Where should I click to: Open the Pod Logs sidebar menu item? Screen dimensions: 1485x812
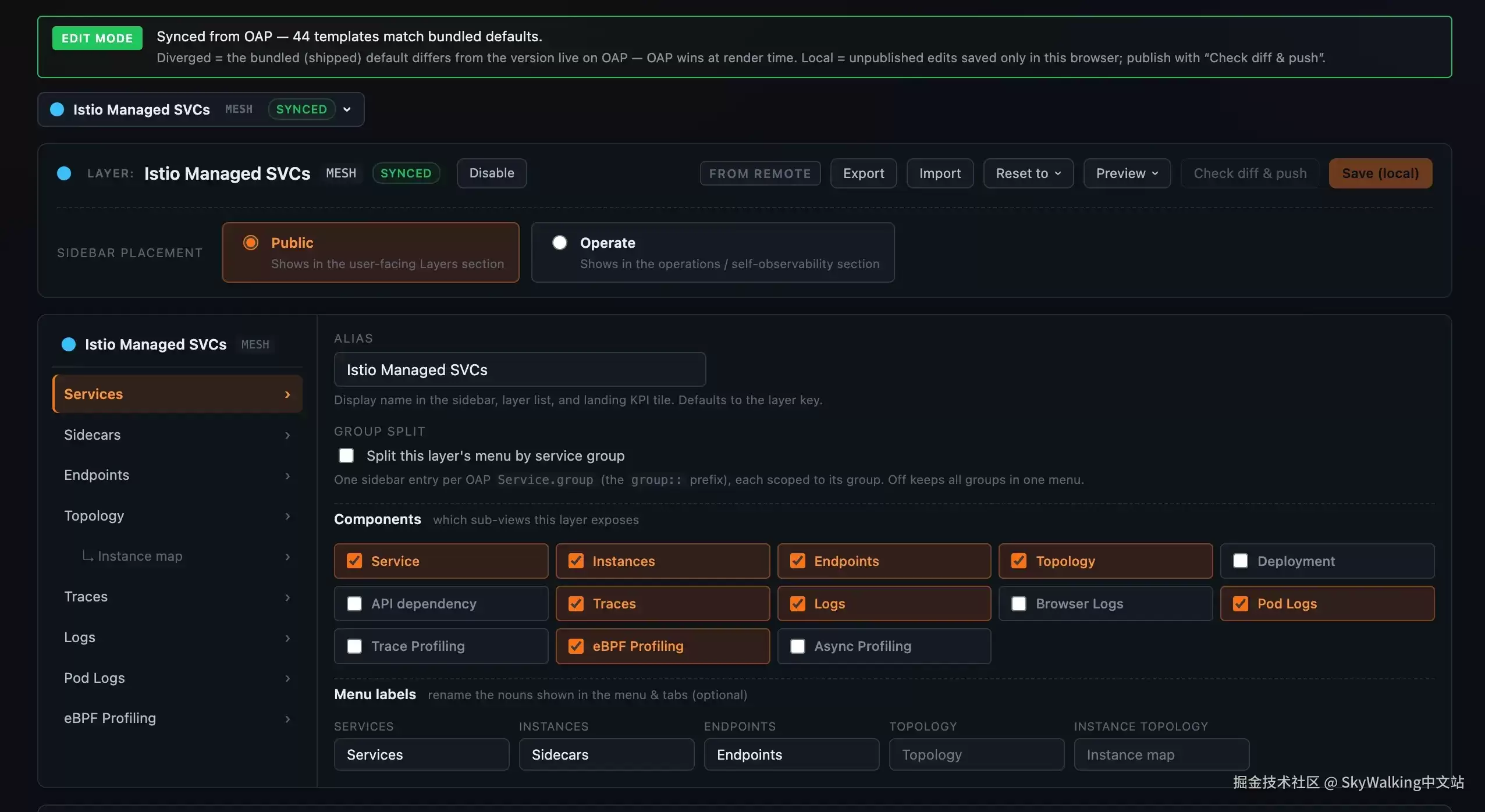point(177,678)
